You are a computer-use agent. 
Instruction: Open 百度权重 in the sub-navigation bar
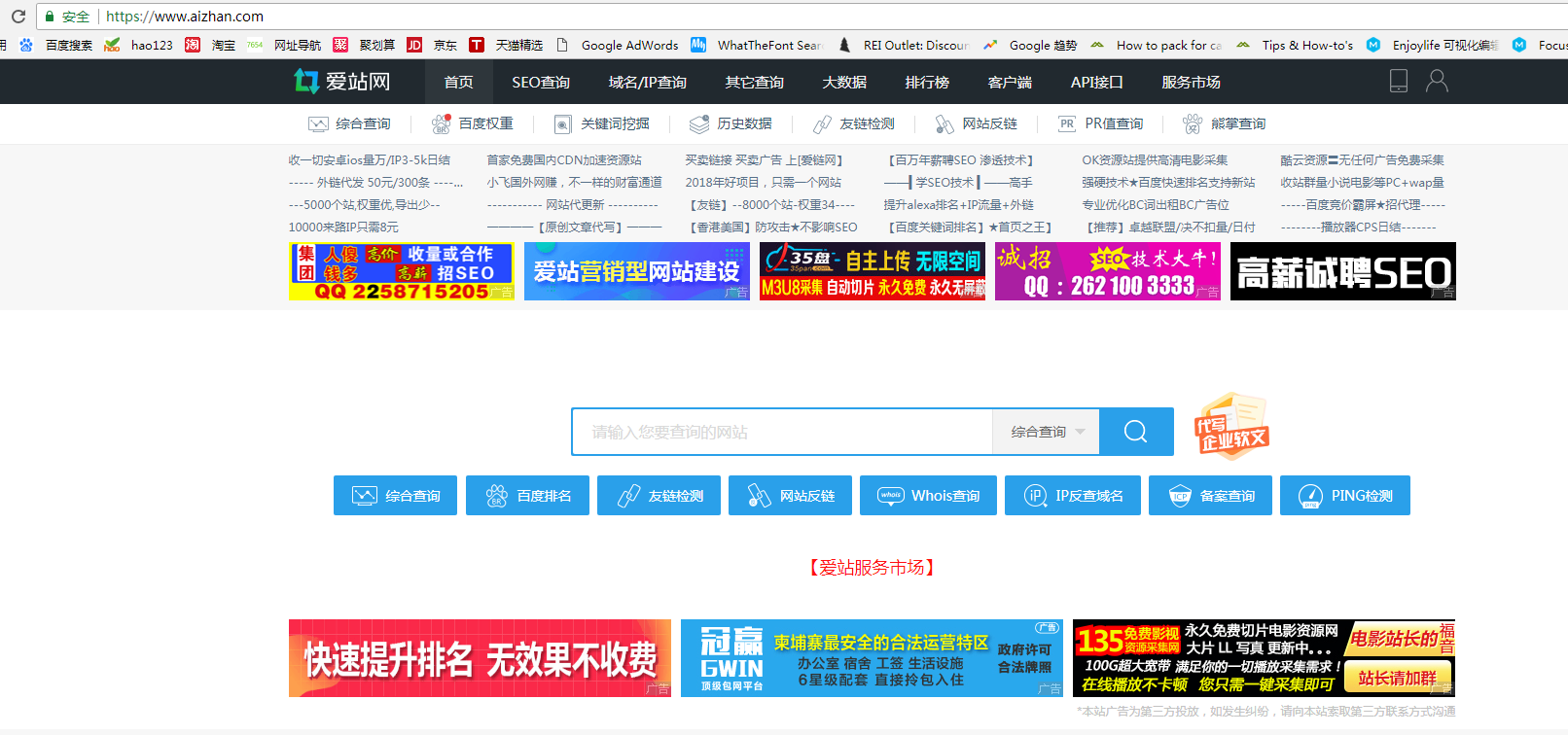473,123
